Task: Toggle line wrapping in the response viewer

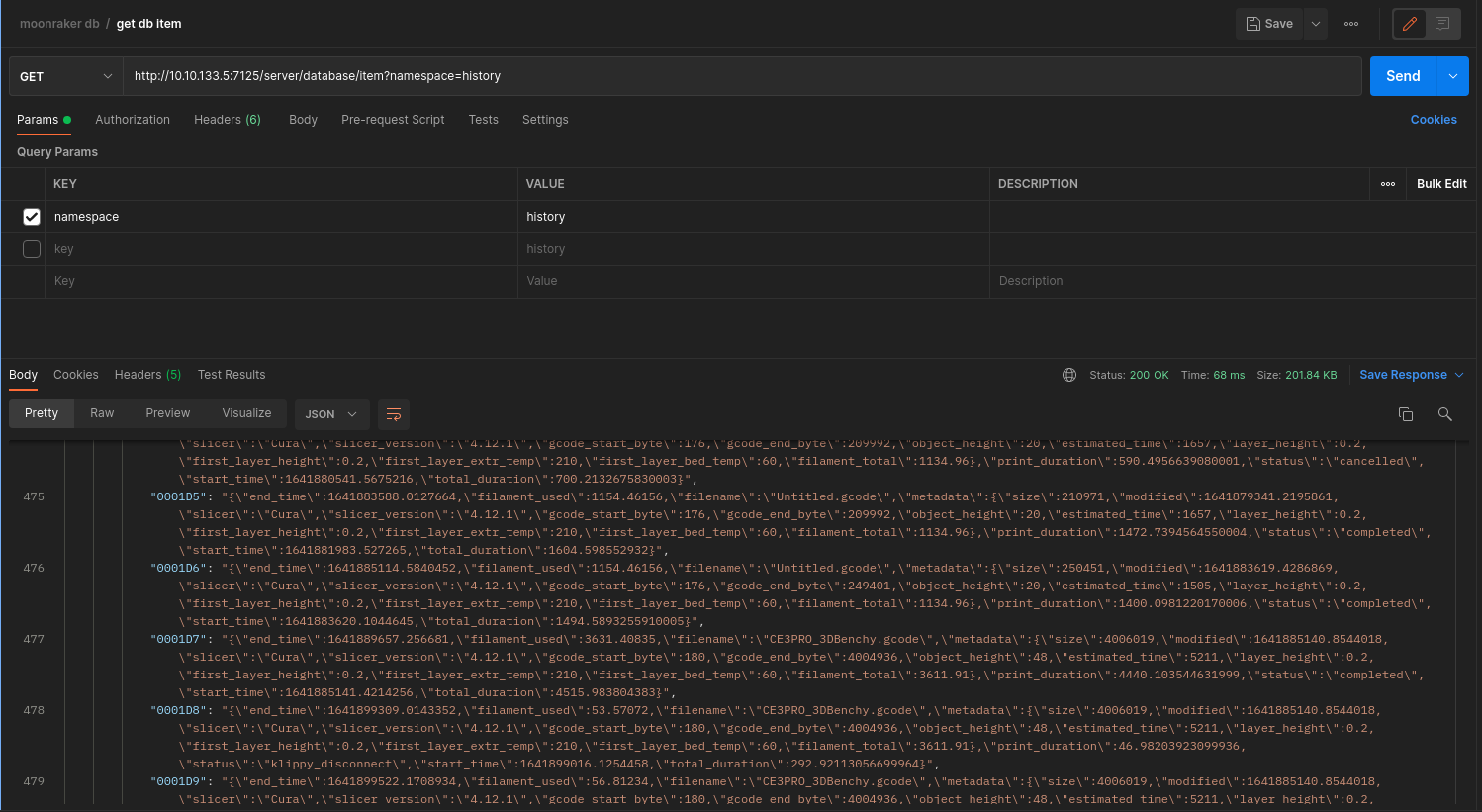Action: [394, 414]
